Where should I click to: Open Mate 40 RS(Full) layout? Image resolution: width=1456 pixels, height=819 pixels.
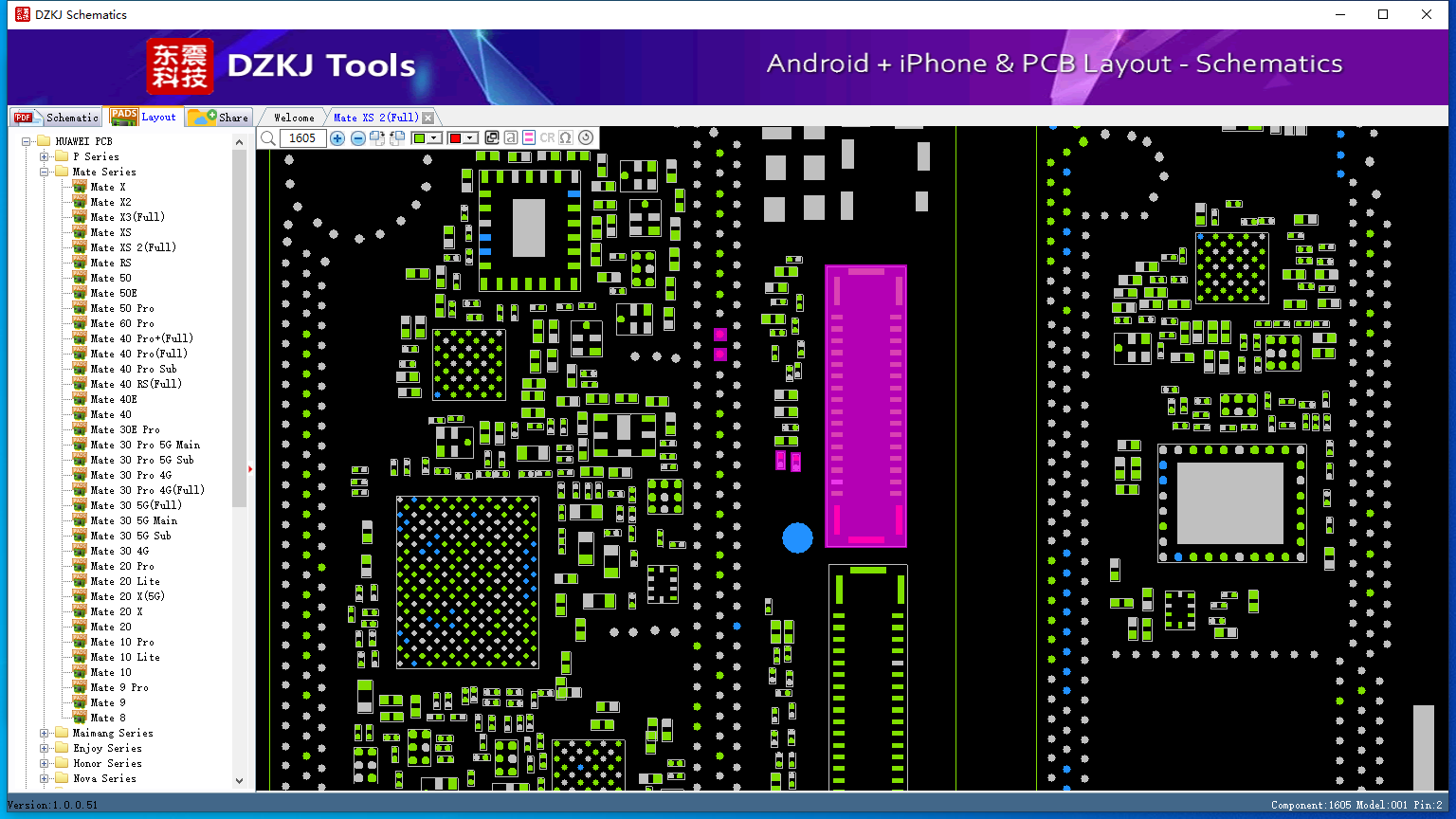click(x=136, y=384)
